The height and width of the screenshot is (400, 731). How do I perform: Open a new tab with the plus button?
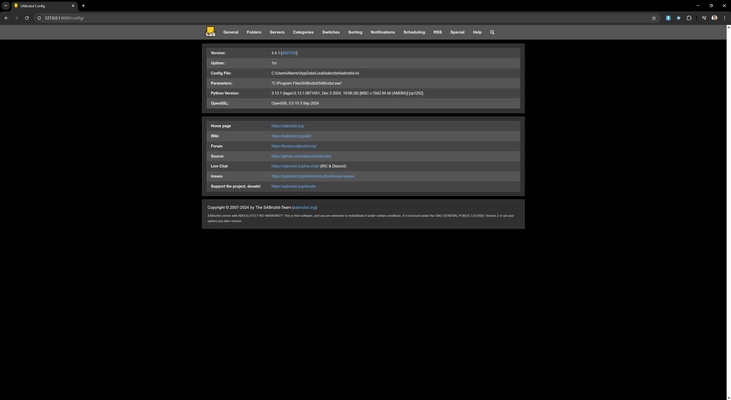pyautogui.click(x=83, y=6)
